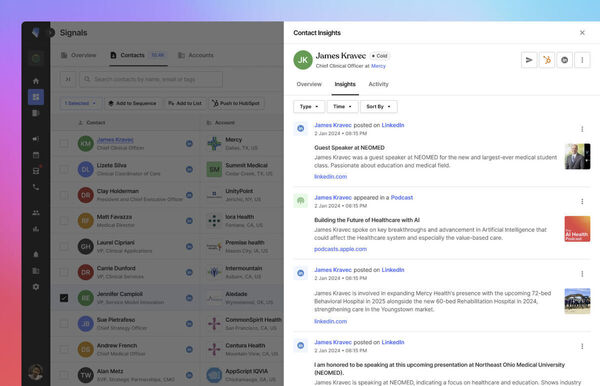Click the Account column header
The height and width of the screenshot is (386, 600).
(221, 123)
